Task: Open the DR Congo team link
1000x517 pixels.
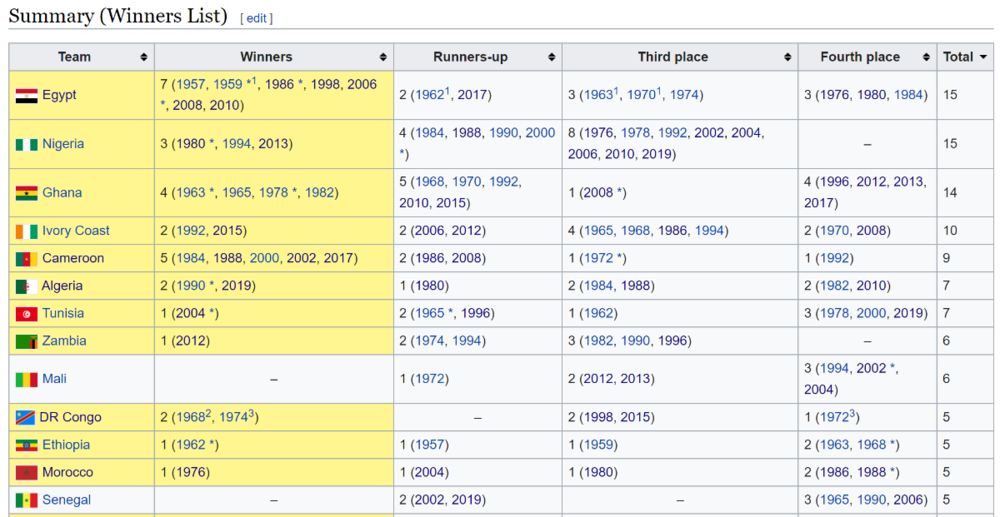Action: tap(70, 418)
